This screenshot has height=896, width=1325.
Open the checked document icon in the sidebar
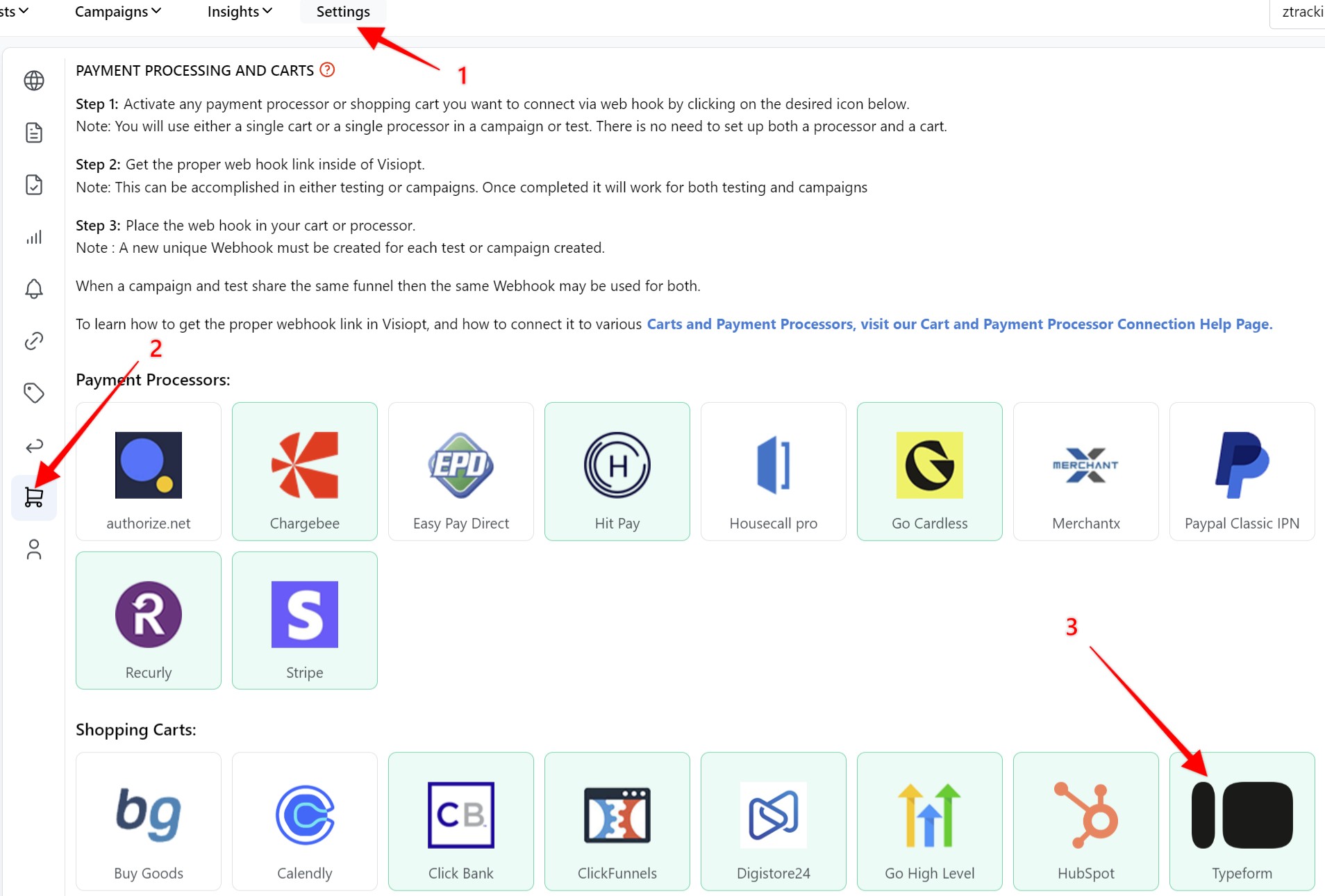(x=34, y=185)
